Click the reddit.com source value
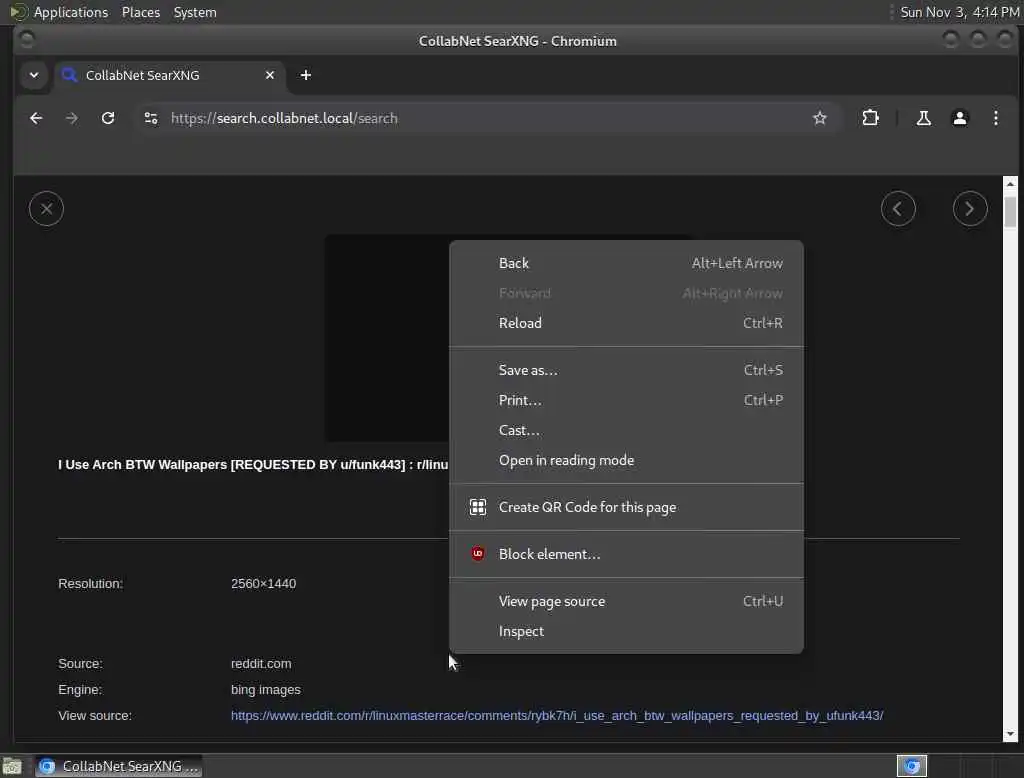The image size is (1024, 778). [x=261, y=663]
